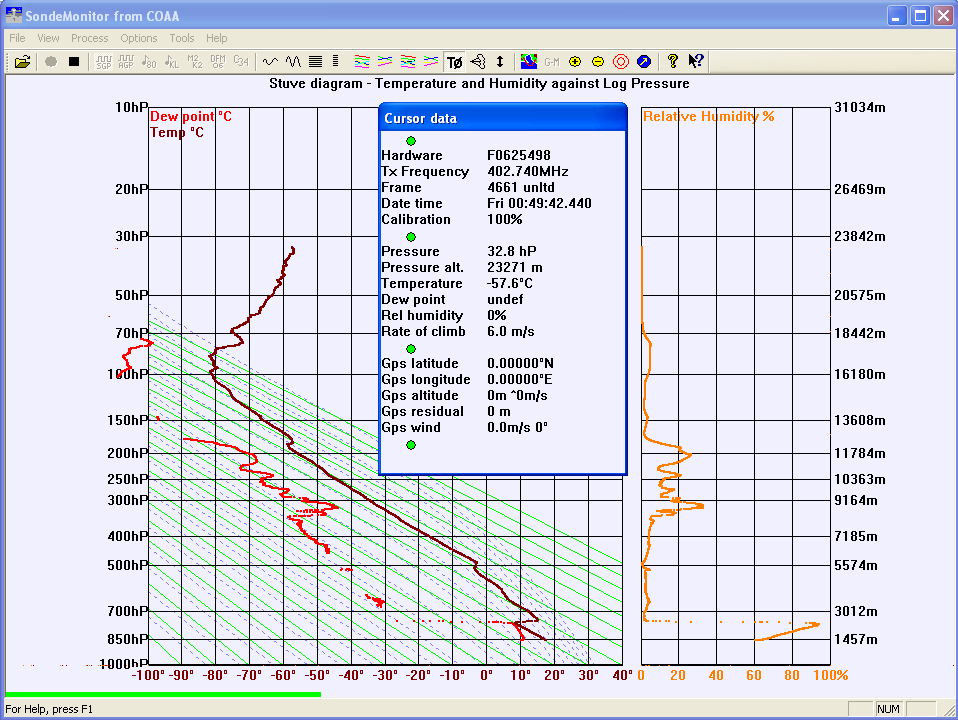Click the vertical double-arrow toolbar icon
The width and height of the screenshot is (958, 720).
click(500, 61)
